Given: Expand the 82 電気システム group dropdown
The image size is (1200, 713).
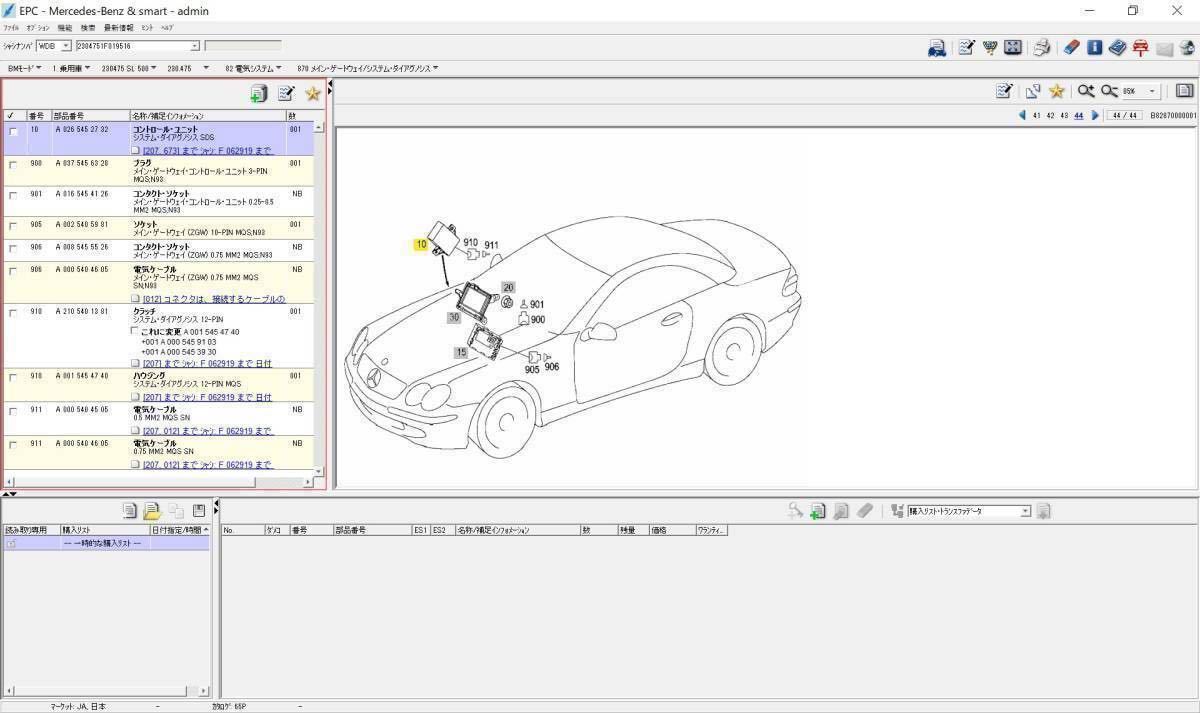Looking at the screenshot, I should point(277,68).
